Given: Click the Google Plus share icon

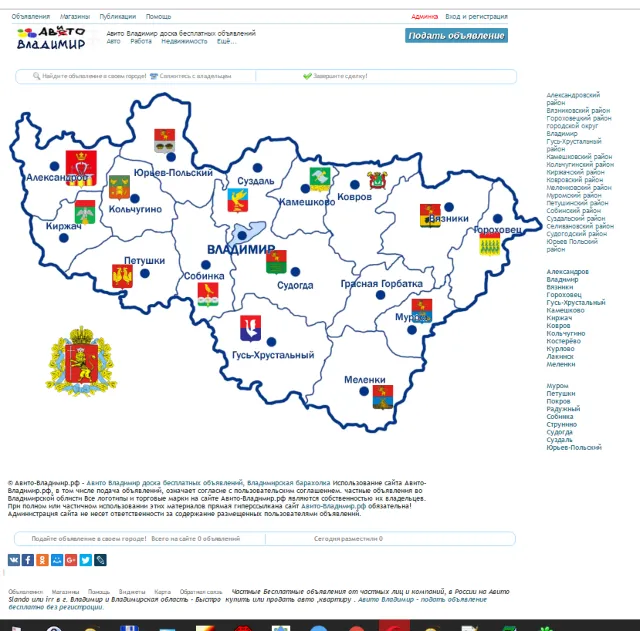Looking at the screenshot, I should (x=71, y=560).
